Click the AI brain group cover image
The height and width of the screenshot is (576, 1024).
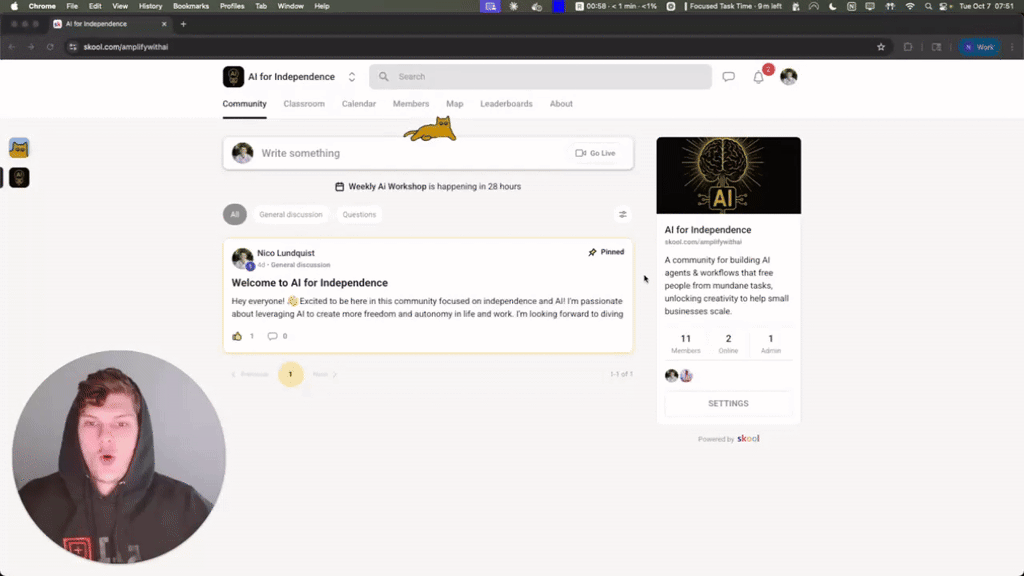728,175
